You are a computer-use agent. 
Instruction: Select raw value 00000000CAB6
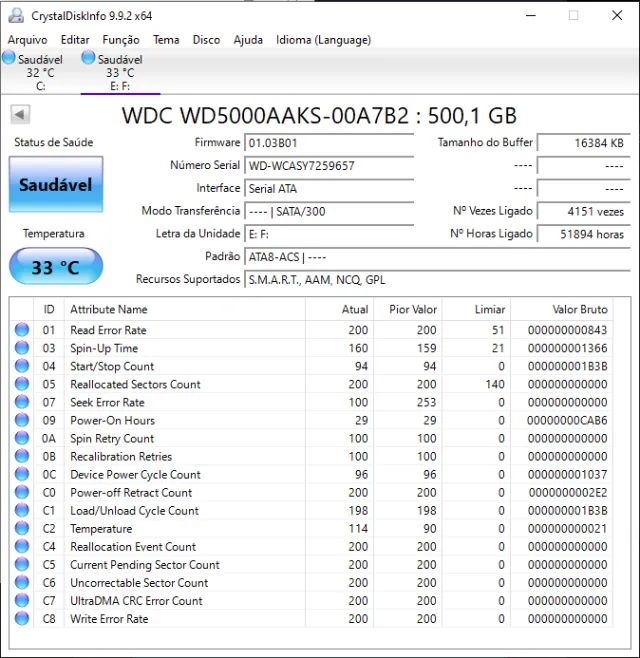point(567,420)
